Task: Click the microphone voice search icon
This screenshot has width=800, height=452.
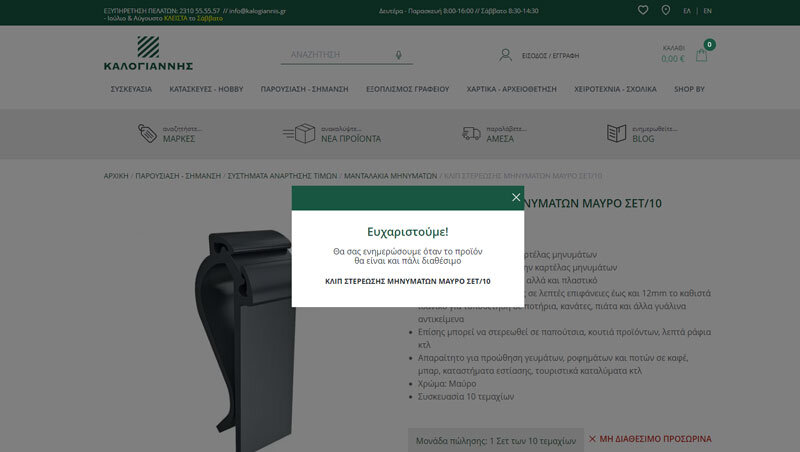Action: [x=399, y=55]
